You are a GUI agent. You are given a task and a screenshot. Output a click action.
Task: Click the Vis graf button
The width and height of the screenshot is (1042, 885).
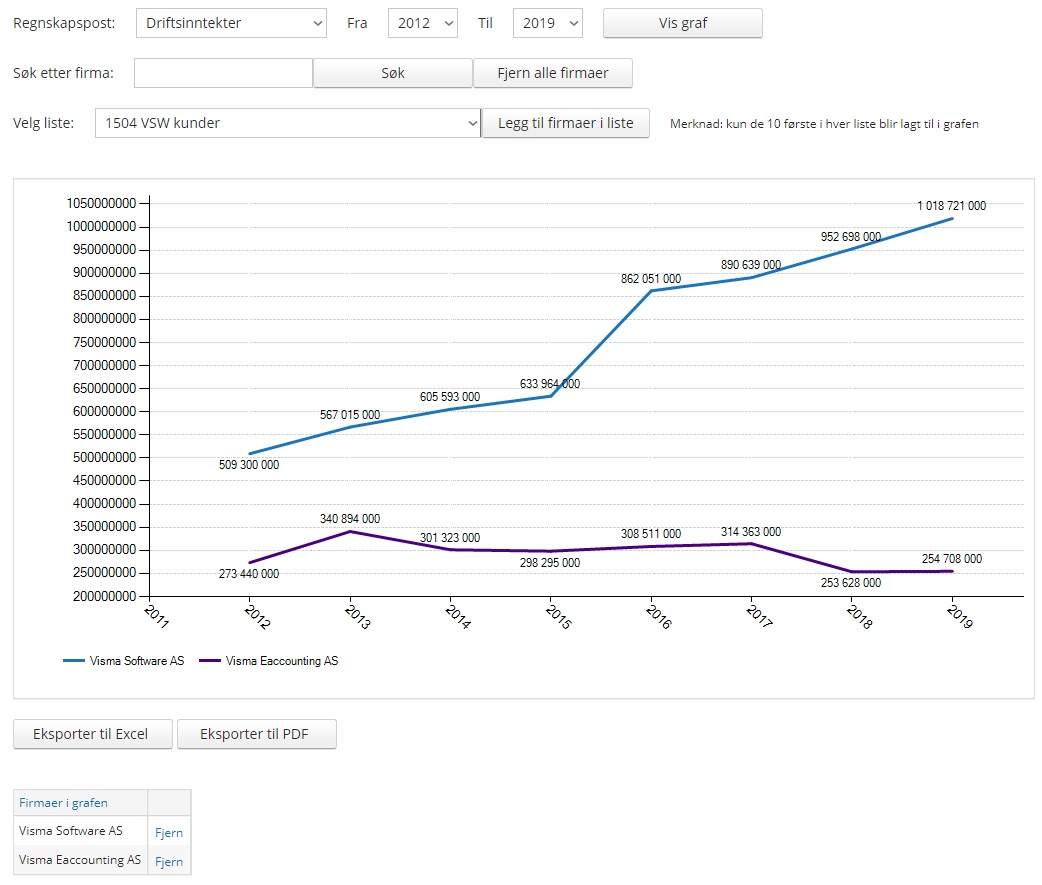click(x=683, y=23)
